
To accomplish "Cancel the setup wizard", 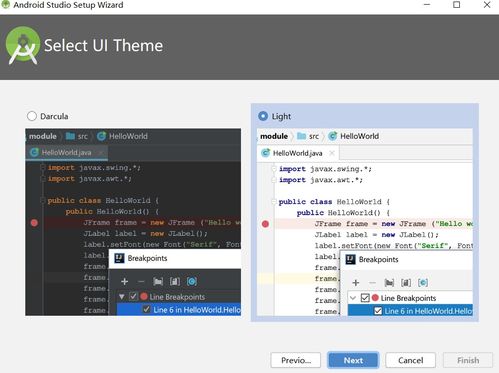I will pos(410,360).
